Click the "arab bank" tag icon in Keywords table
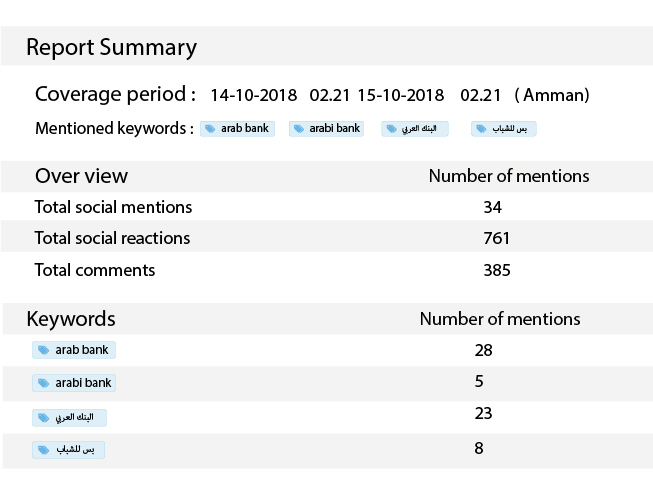Image resolution: width=653 pixels, height=501 pixels. [x=43, y=351]
